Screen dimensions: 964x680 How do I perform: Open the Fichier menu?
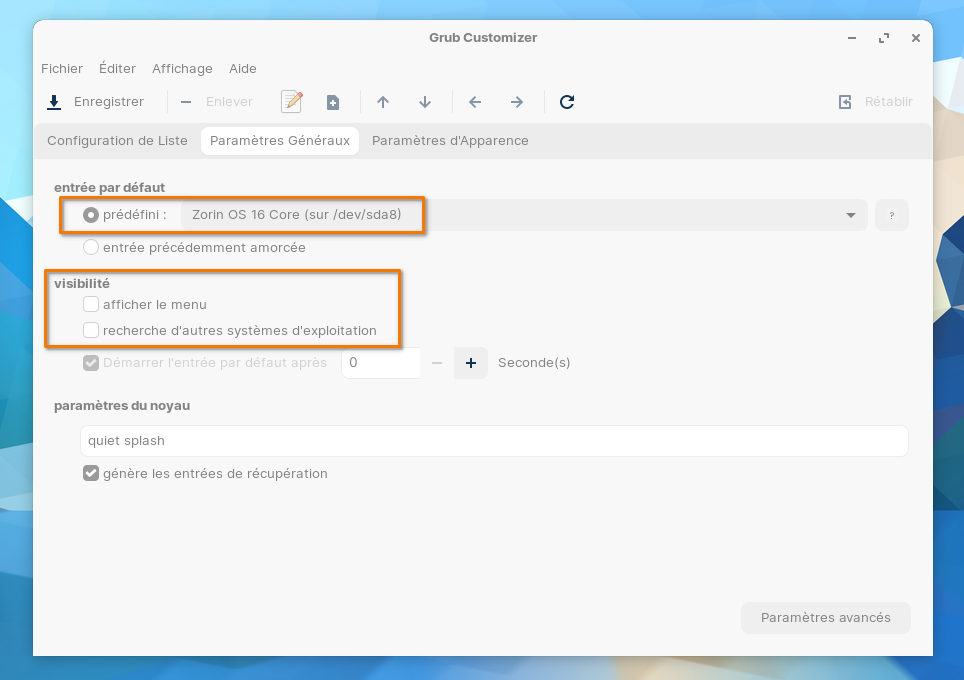[62, 69]
